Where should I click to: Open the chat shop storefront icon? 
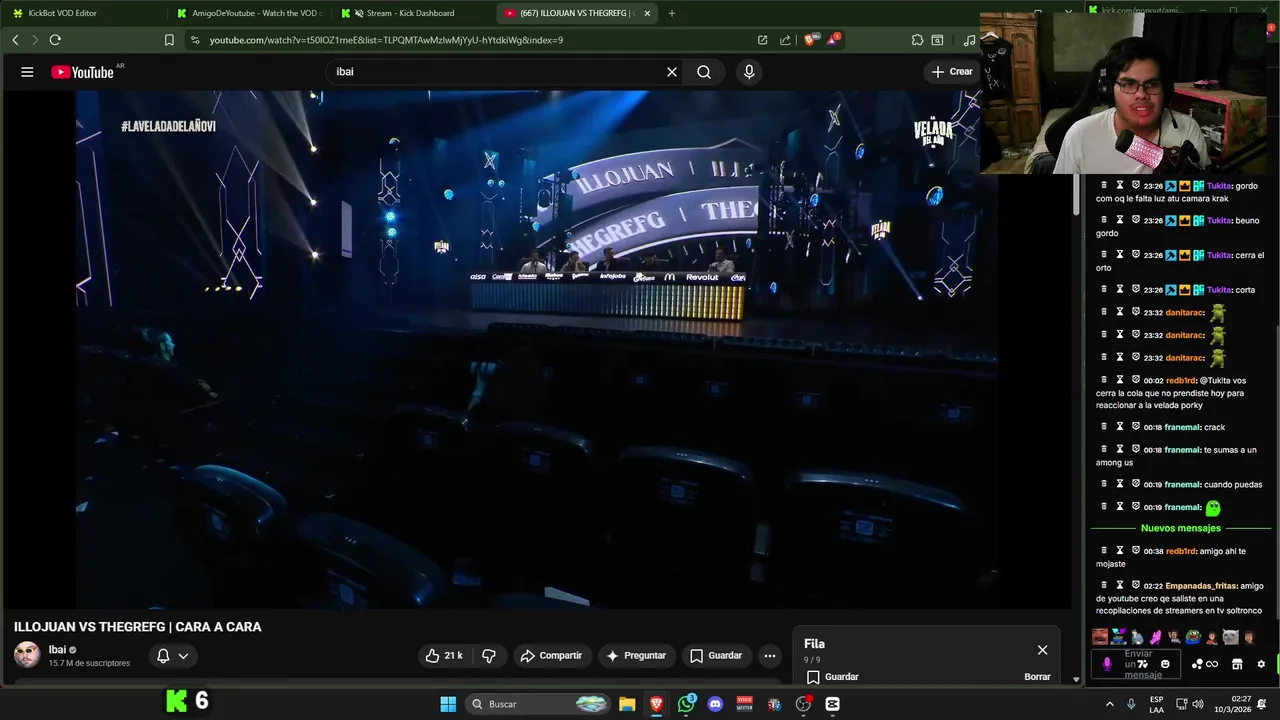pos(1237,664)
